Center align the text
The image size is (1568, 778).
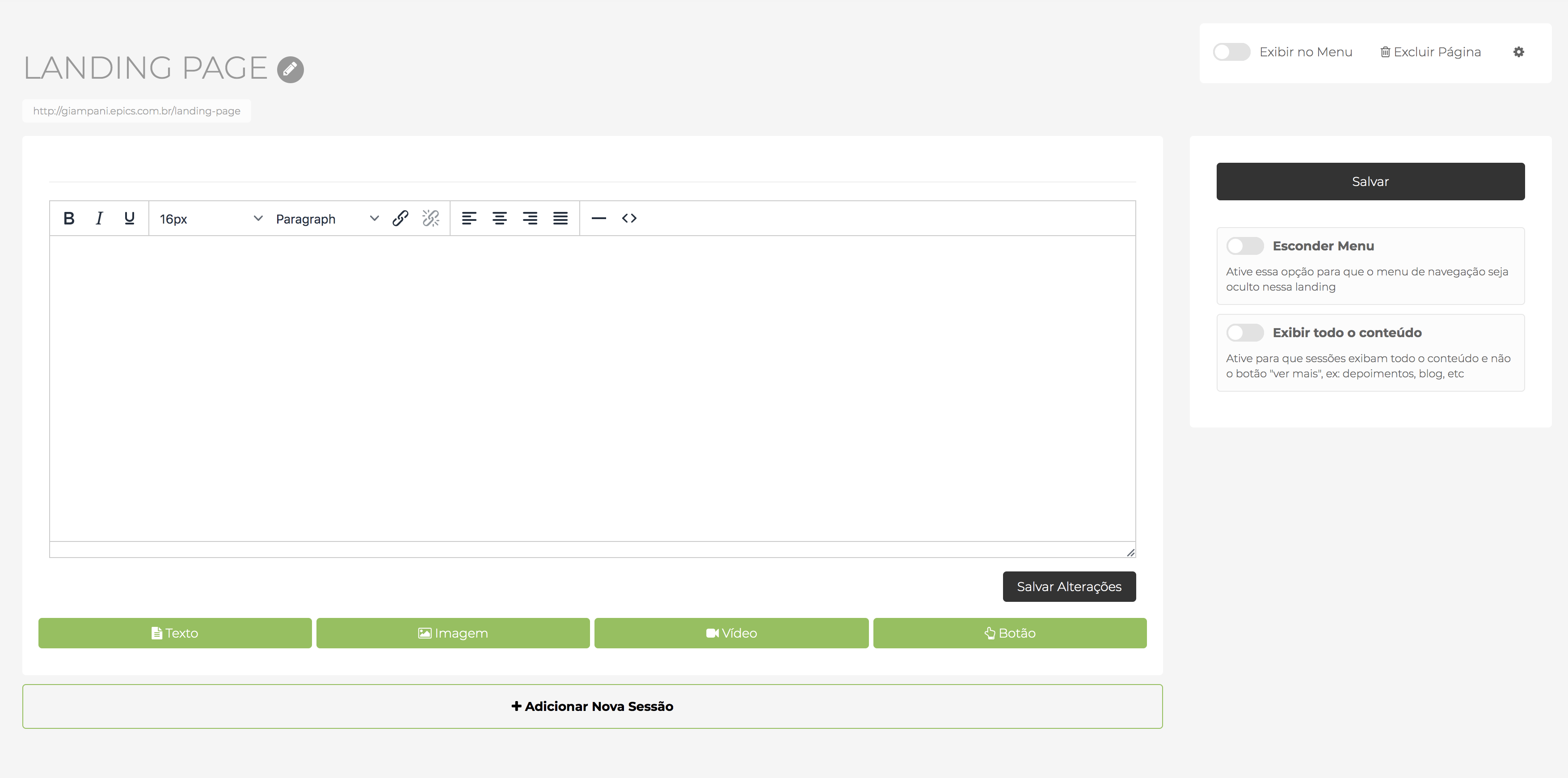(x=499, y=218)
